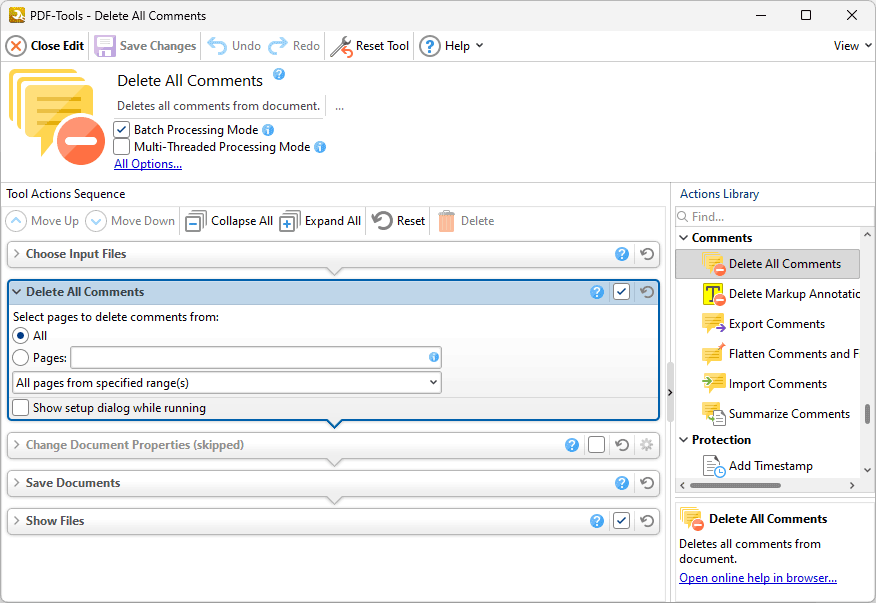Click the Close Edit button

(x=45, y=46)
